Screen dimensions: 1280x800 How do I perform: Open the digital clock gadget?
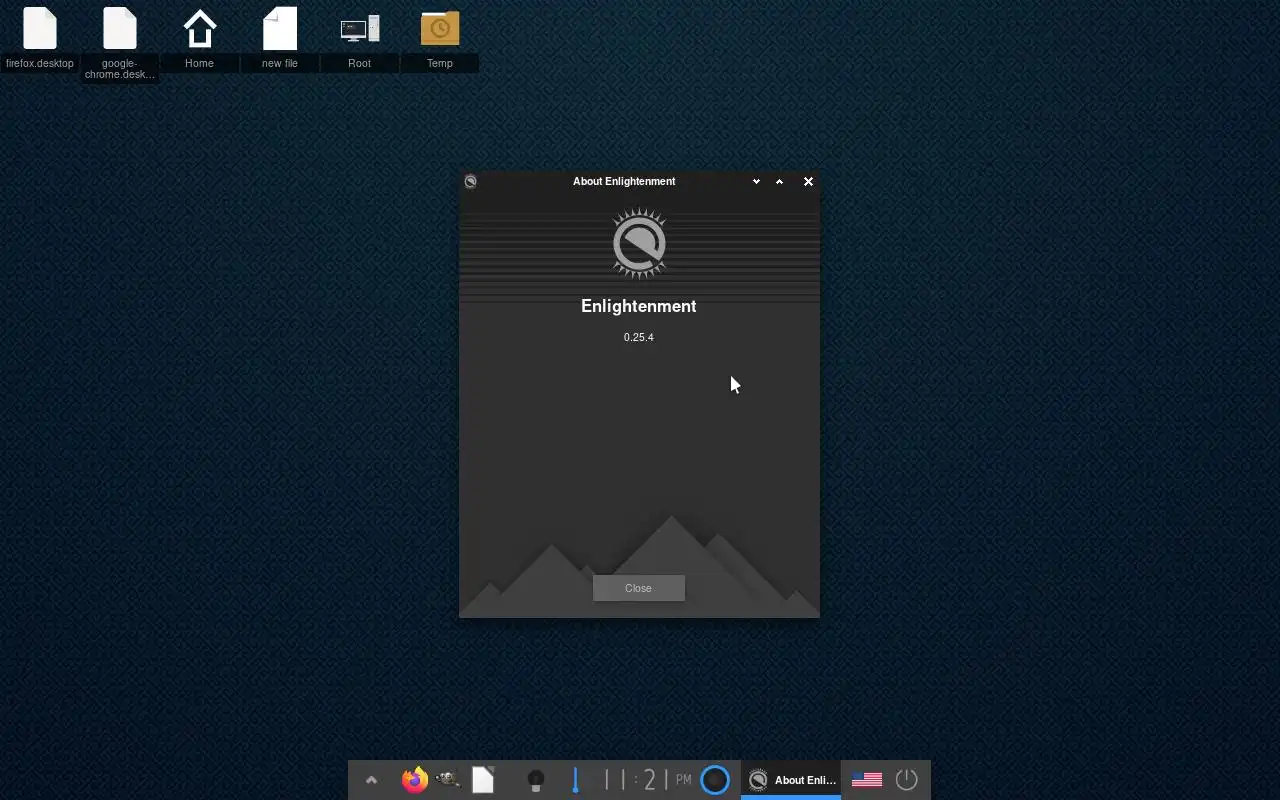648,780
